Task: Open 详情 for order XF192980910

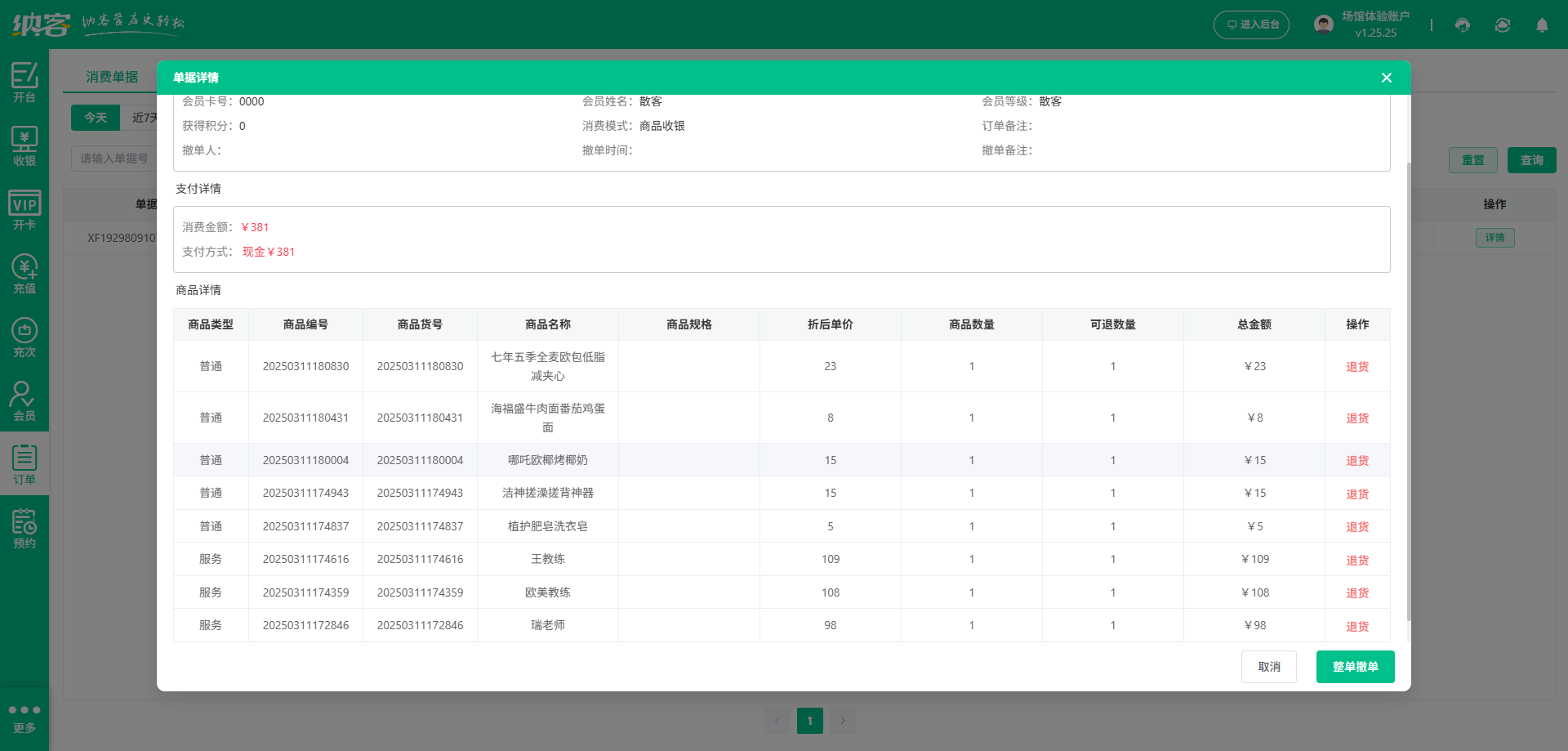Action: click(x=1494, y=238)
